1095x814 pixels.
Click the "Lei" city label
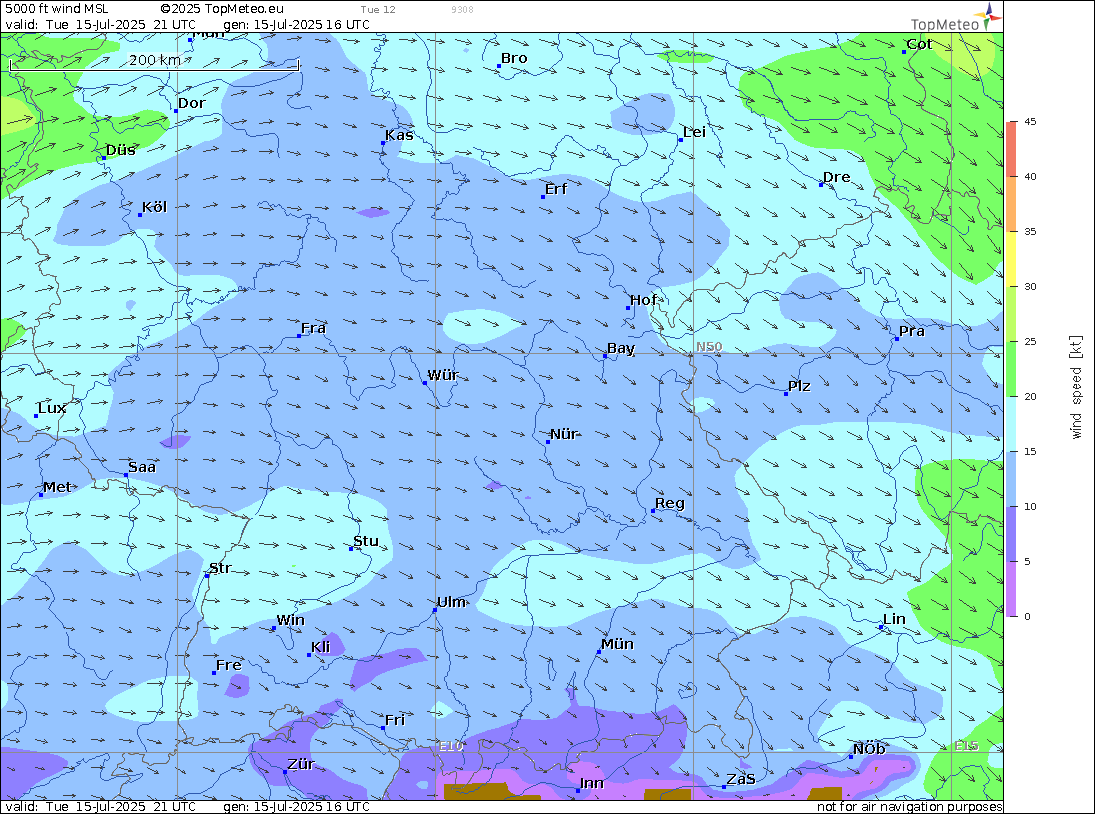click(x=694, y=133)
